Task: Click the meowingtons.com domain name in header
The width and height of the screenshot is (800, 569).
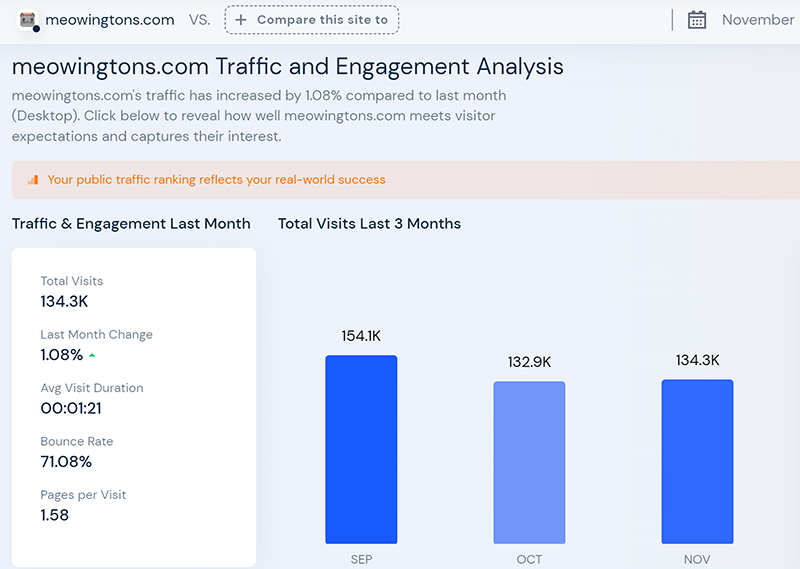Action: [110, 20]
